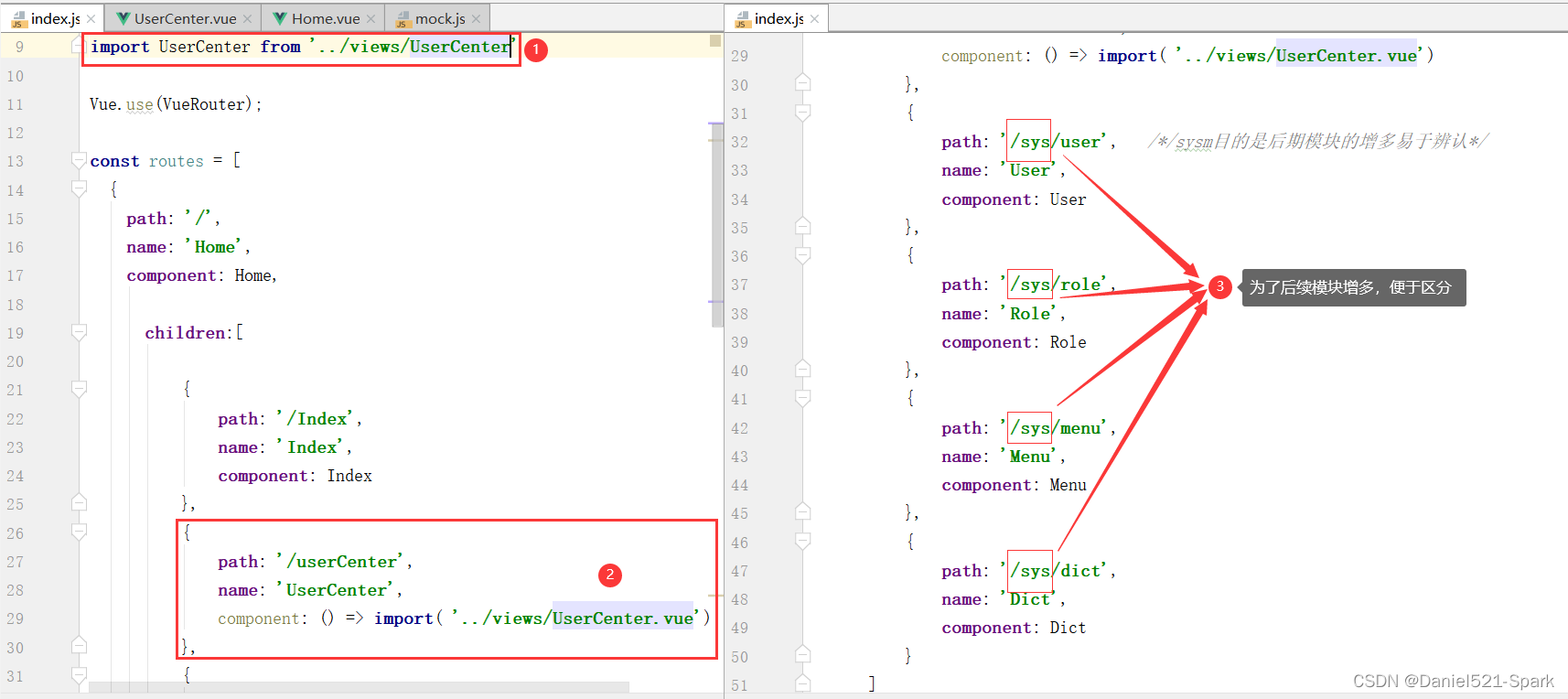The height and width of the screenshot is (699, 1568).
Task: Collapse the sys/menu route fold at line 41
Action: (802, 398)
